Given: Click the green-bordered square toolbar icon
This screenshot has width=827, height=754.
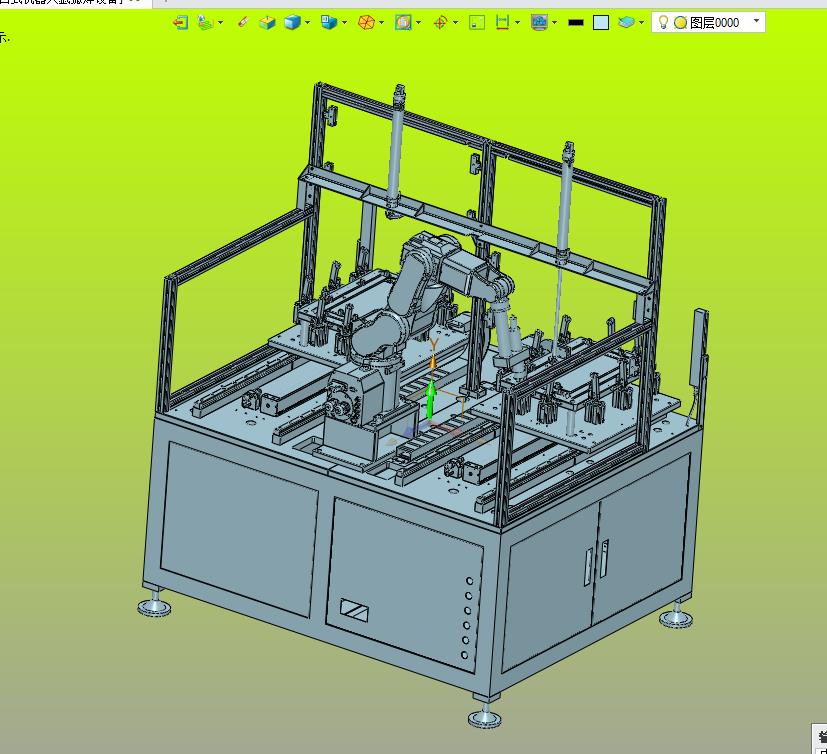Looking at the screenshot, I should (477, 23).
